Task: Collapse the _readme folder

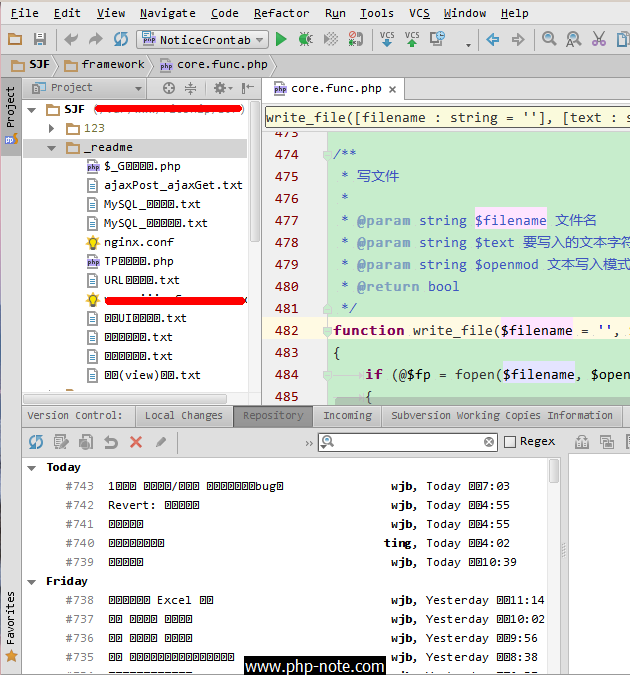Action: click(x=52, y=148)
